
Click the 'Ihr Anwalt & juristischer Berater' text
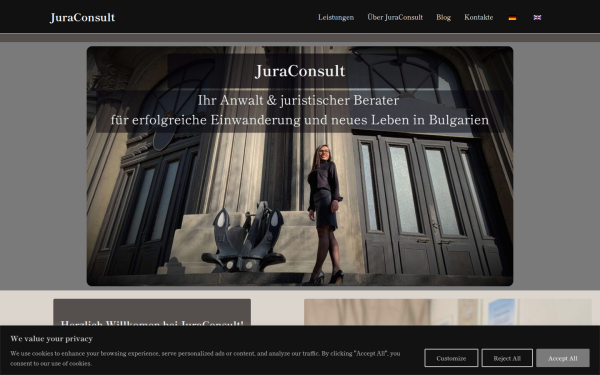tap(298, 100)
